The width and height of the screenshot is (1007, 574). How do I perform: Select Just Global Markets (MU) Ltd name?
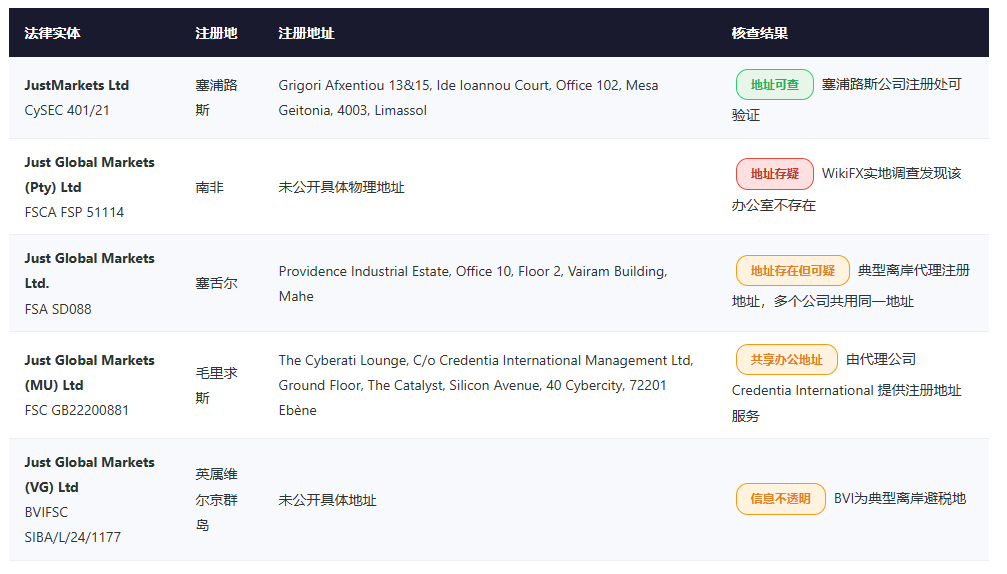tap(89, 372)
